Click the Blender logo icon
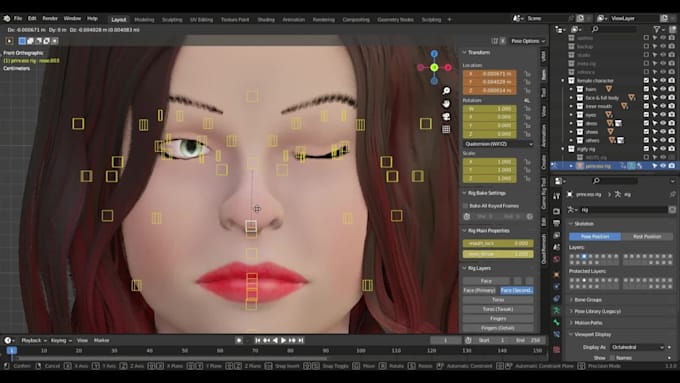Viewport: 680px width, 383px height. point(7,19)
